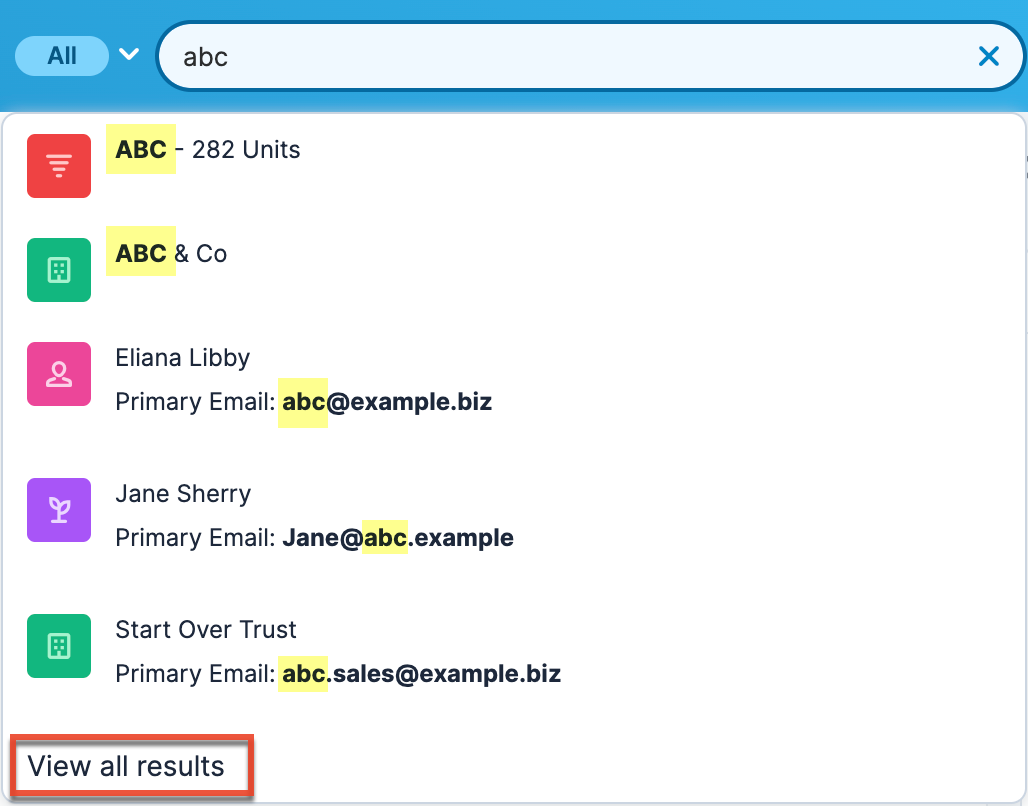
Task: Click the pink contact icon for Eliana Libby
Action: point(58,373)
